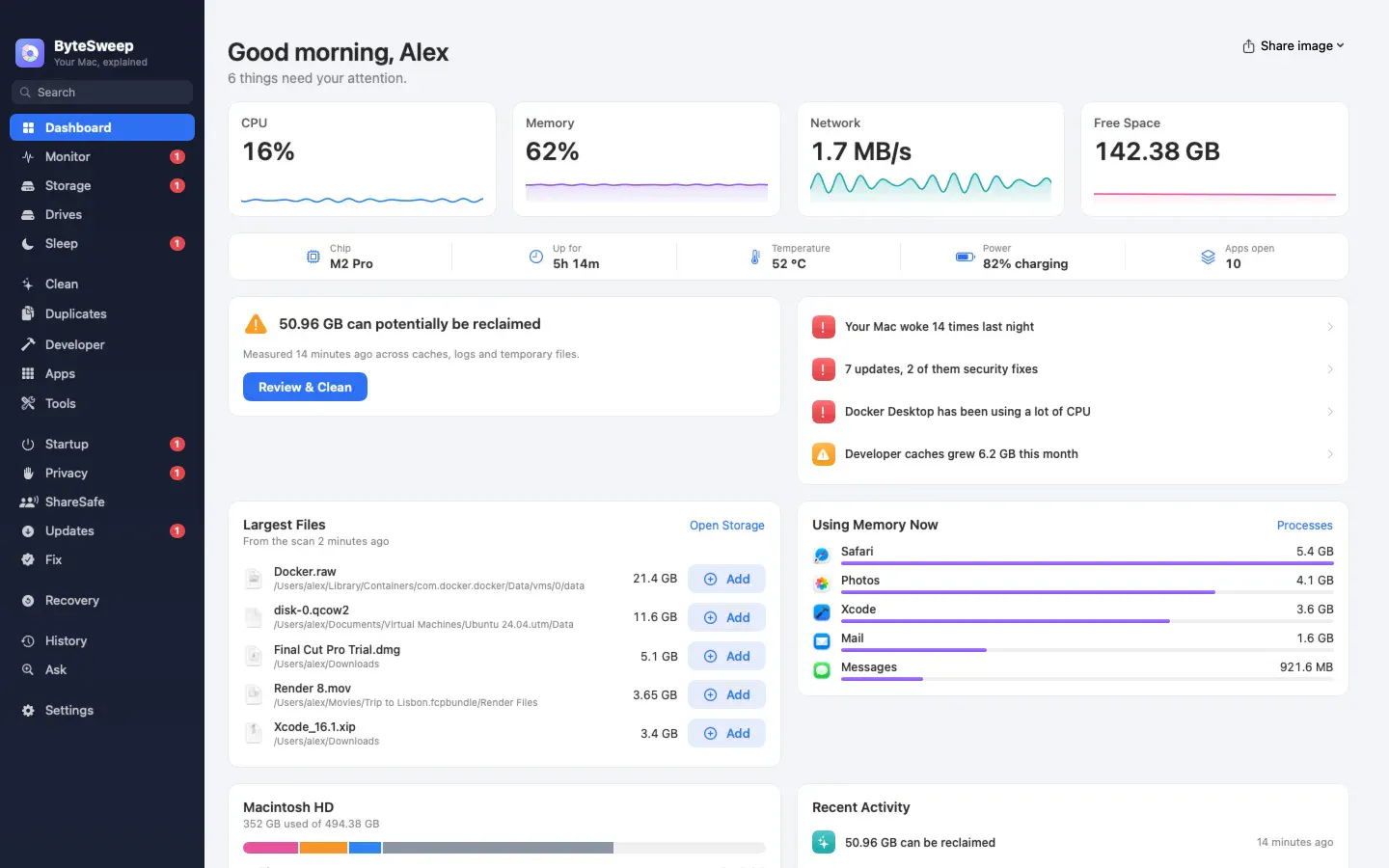
Task: Click Add for Xcode_16.1.xip
Action: pos(726,733)
